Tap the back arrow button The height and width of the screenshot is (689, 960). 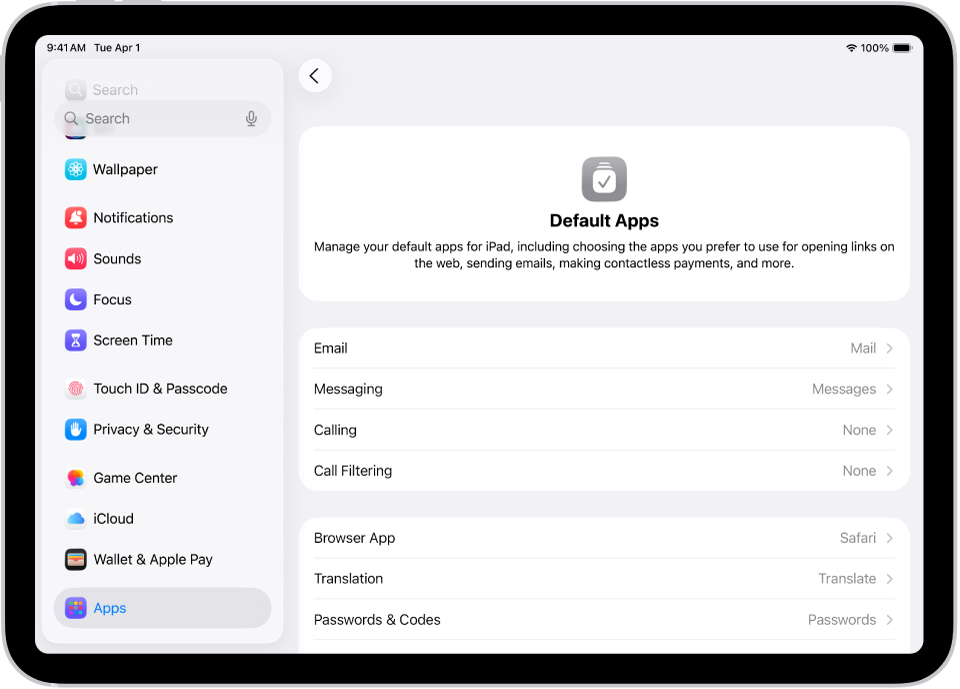tap(315, 76)
